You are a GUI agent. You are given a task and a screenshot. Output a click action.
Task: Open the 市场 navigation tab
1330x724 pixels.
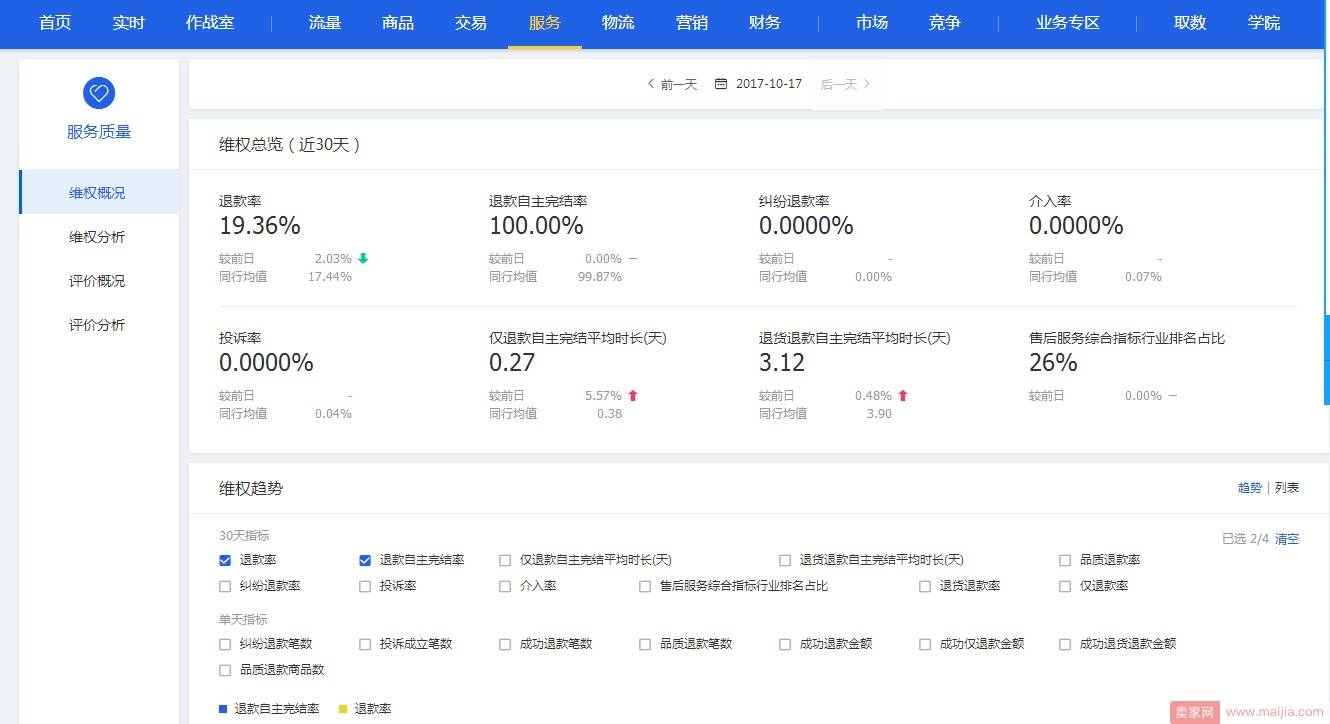click(x=872, y=23)
